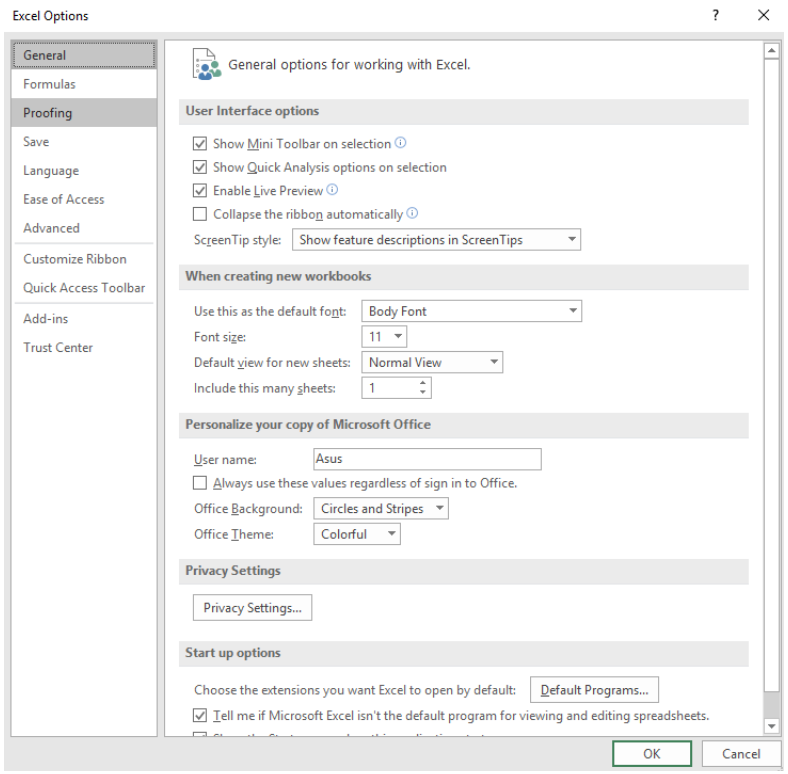
Task: Click the Privacy Settings section heading
Action: pos(233,570)
